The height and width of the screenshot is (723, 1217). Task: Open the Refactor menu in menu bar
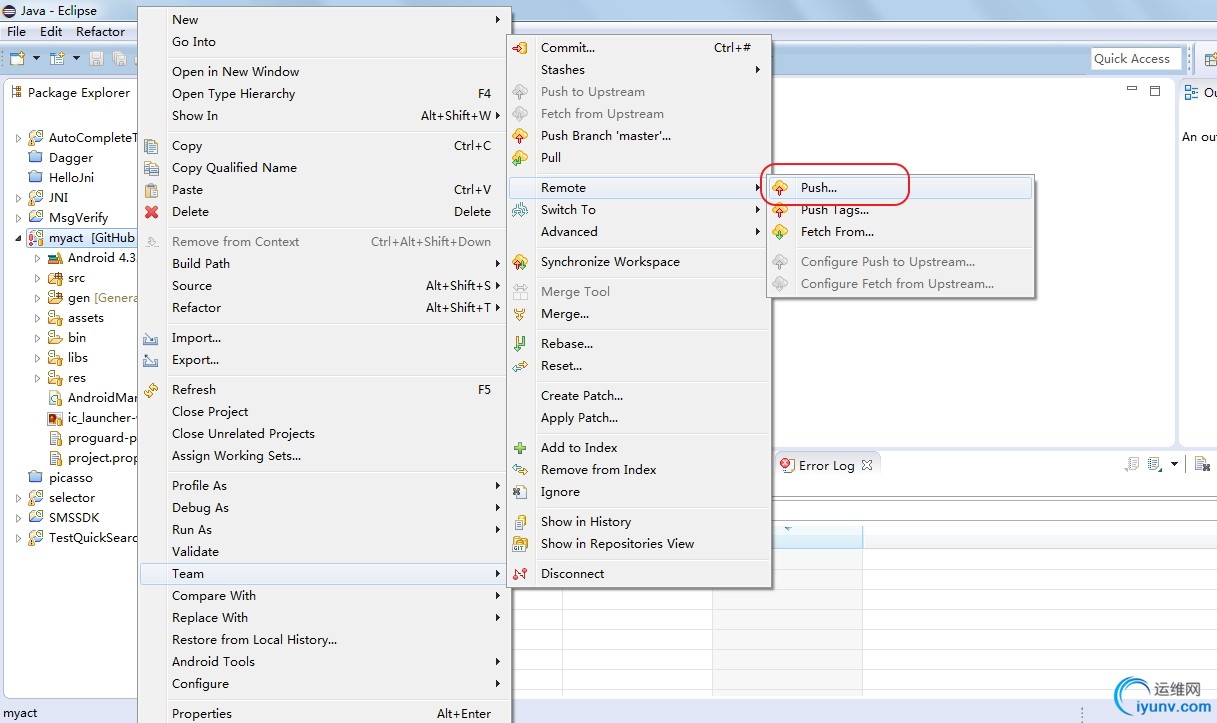pos(101,32)
